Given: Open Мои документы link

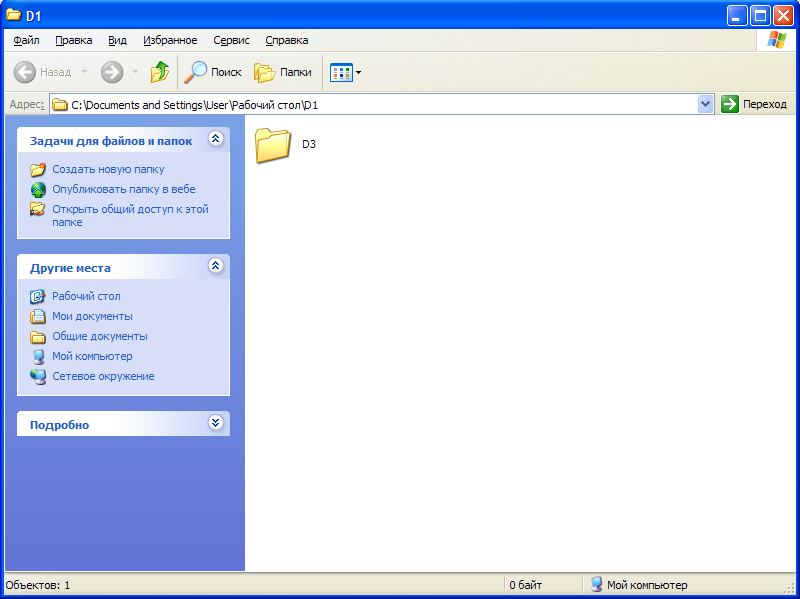Looking at the screenshot, I should 92,316.
